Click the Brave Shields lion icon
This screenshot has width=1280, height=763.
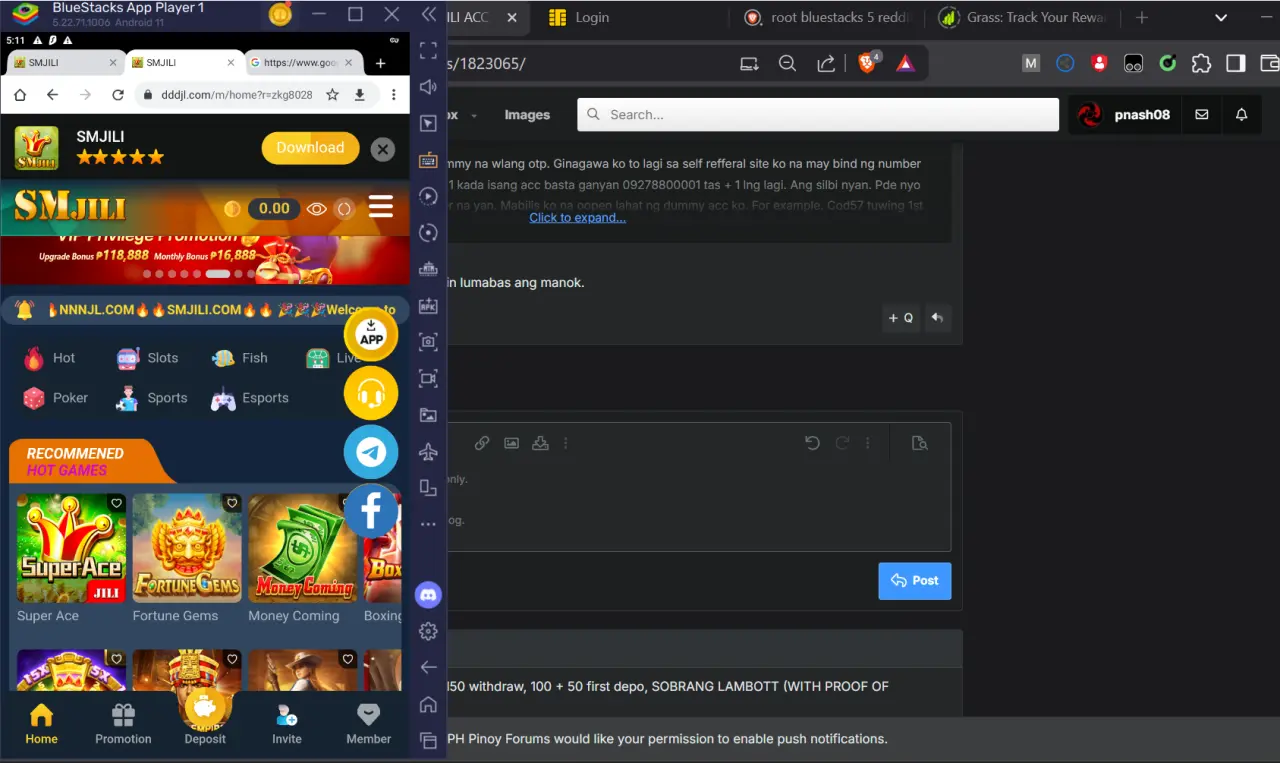click(x=868, y=63)
